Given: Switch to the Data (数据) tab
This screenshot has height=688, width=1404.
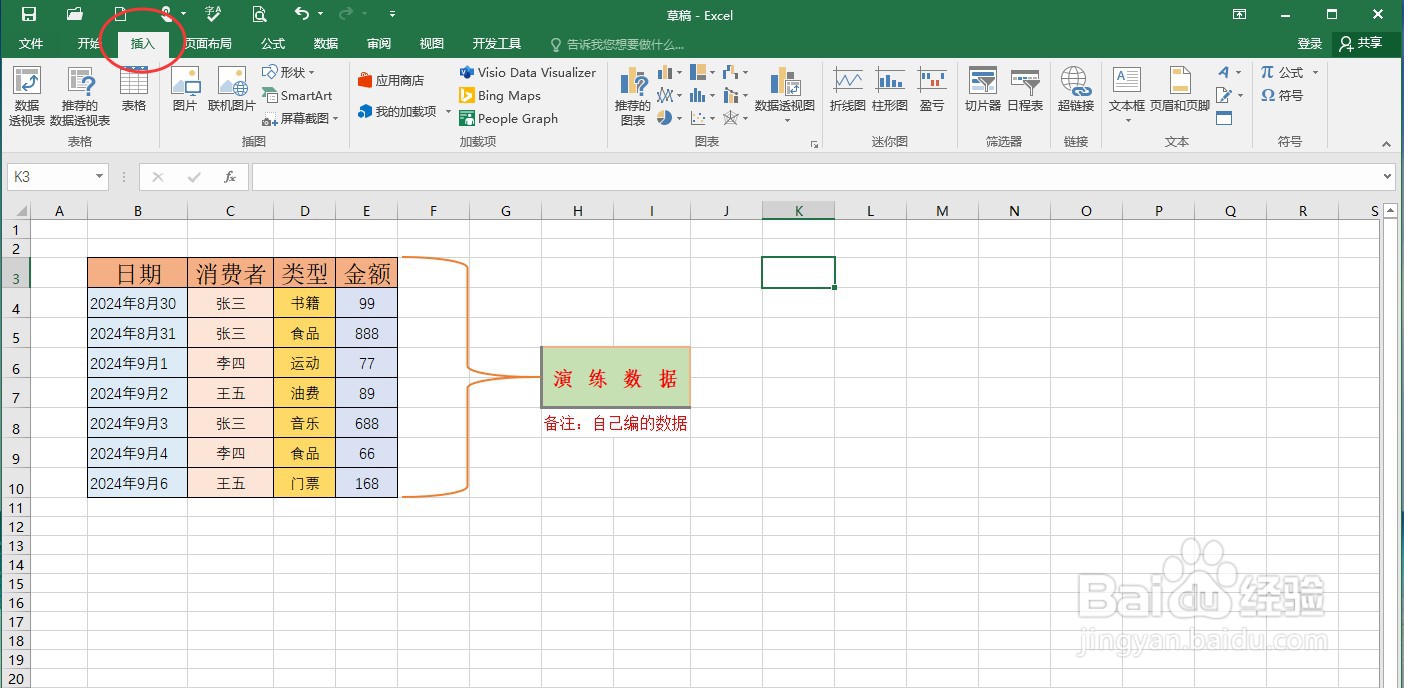Looking at the screenshot, I should coord(326,44).
